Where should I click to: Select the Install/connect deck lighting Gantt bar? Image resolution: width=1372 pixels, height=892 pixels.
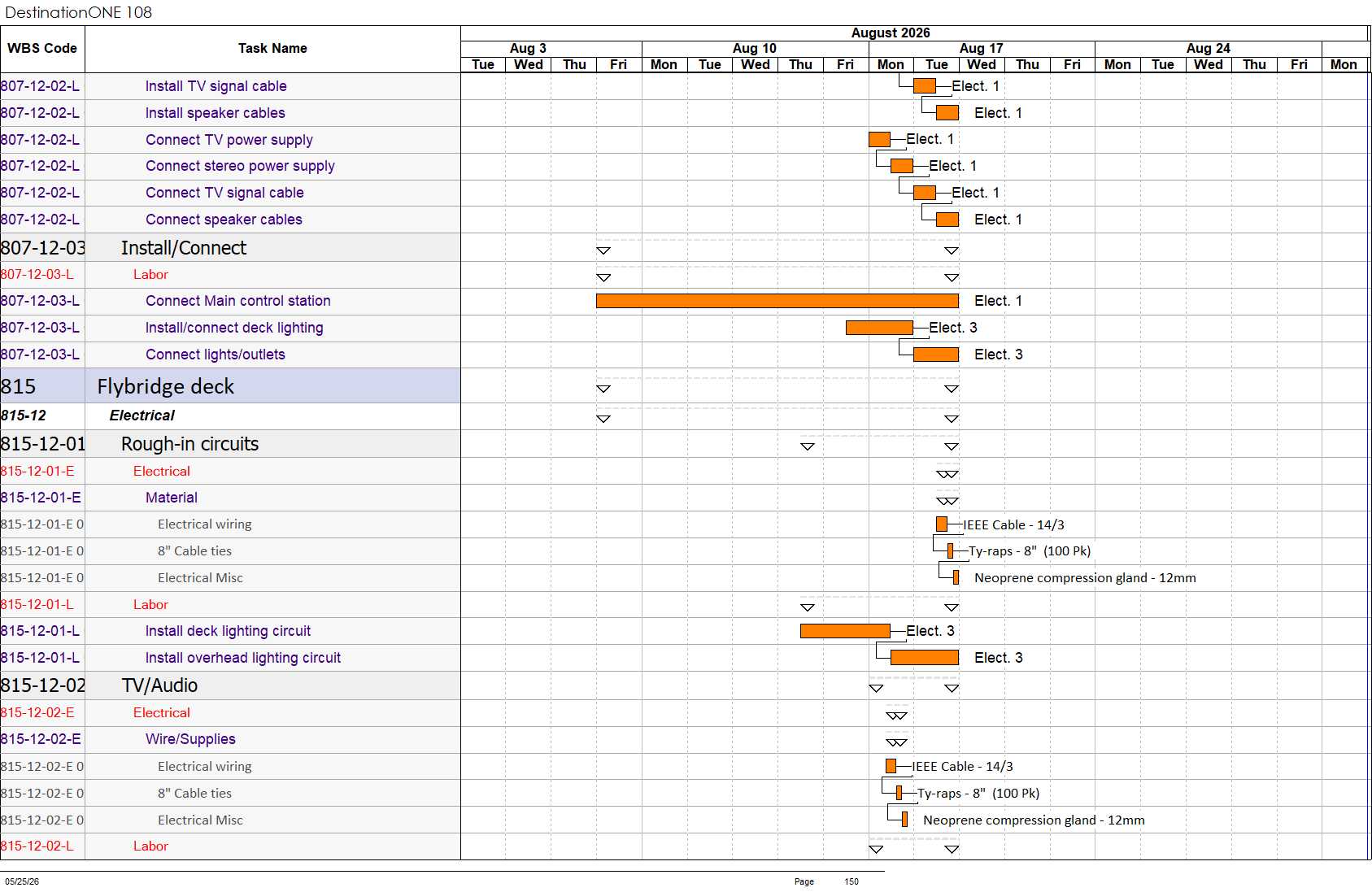point(879,328)
